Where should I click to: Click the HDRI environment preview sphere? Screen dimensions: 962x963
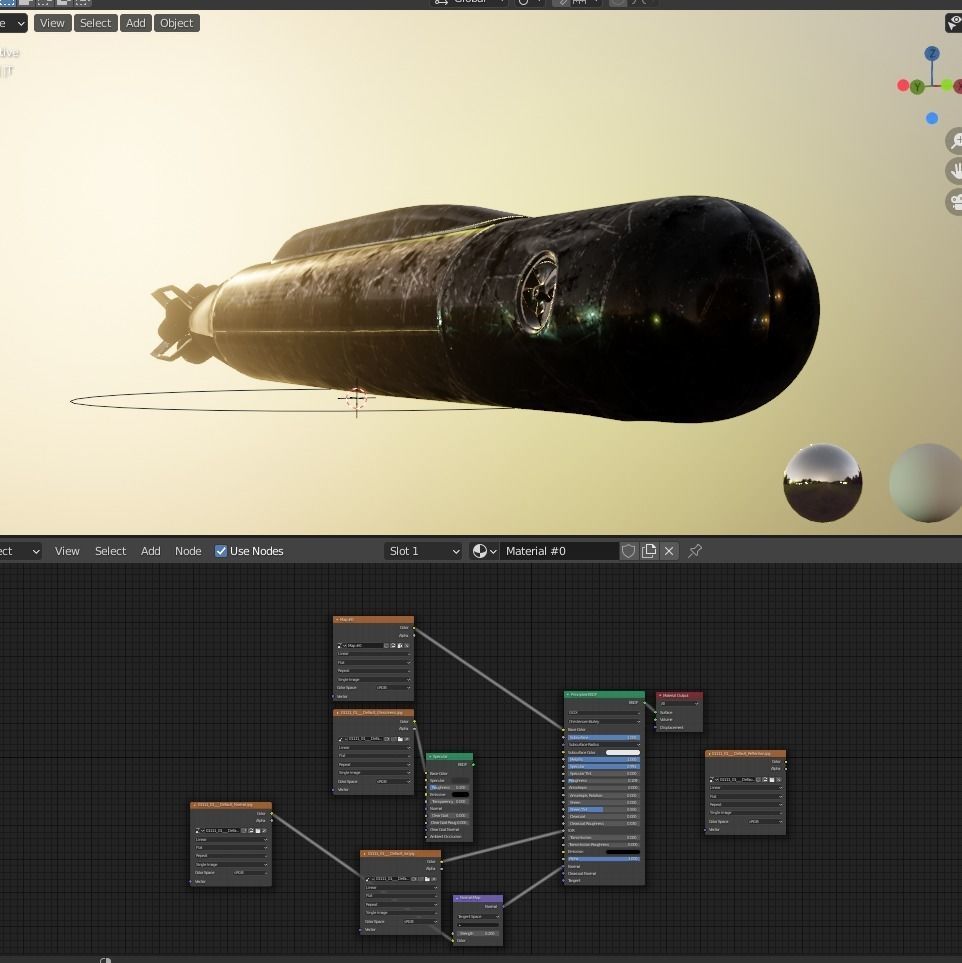click(x=823, y=483)
